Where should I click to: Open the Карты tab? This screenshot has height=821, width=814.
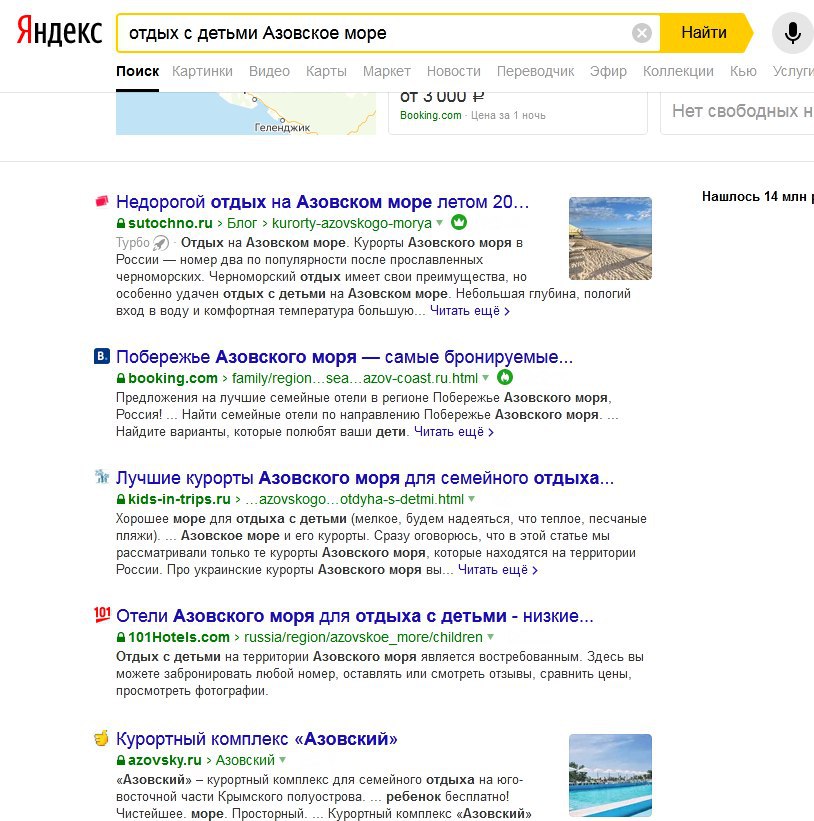coord(326,71)
